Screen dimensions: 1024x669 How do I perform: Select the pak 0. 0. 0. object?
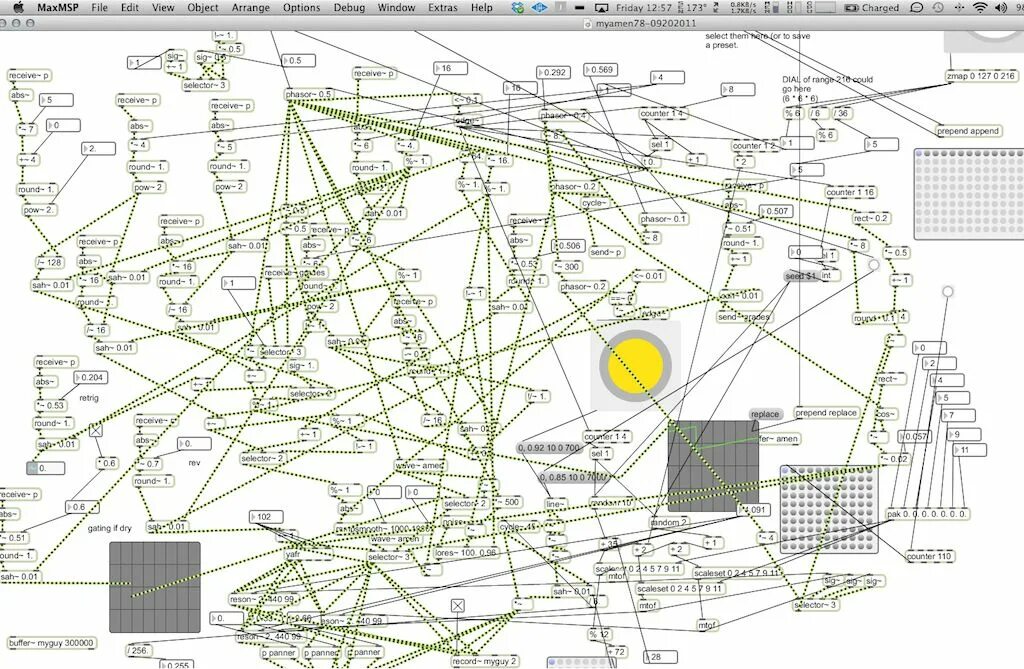927,514
